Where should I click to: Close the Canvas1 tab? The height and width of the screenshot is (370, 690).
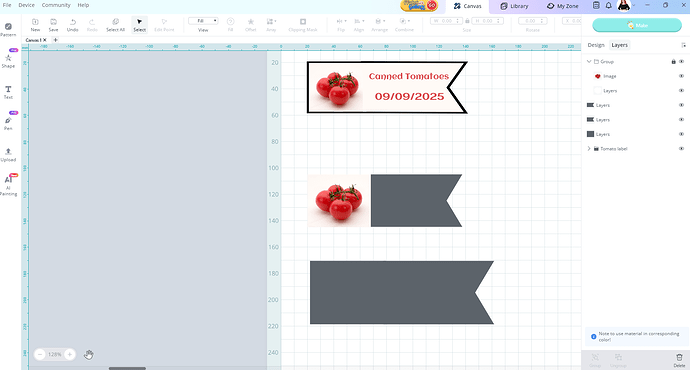coord(45,40)
